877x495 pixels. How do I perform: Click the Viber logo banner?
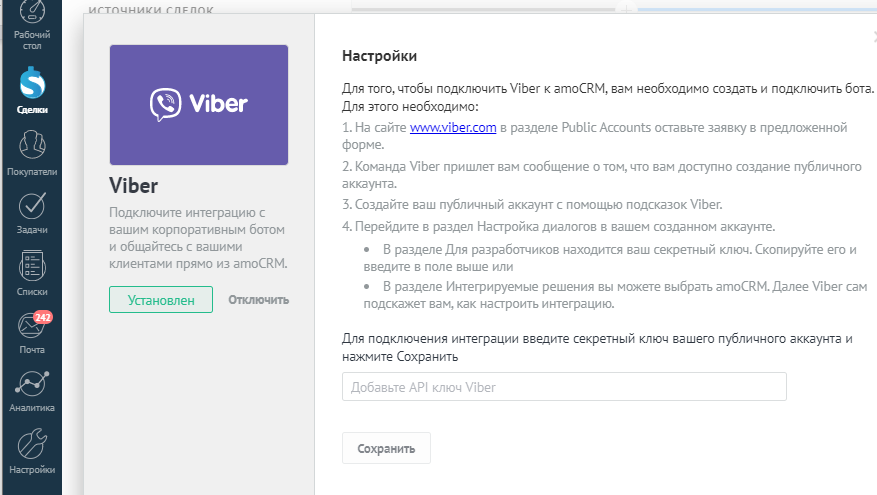(199, 105)
